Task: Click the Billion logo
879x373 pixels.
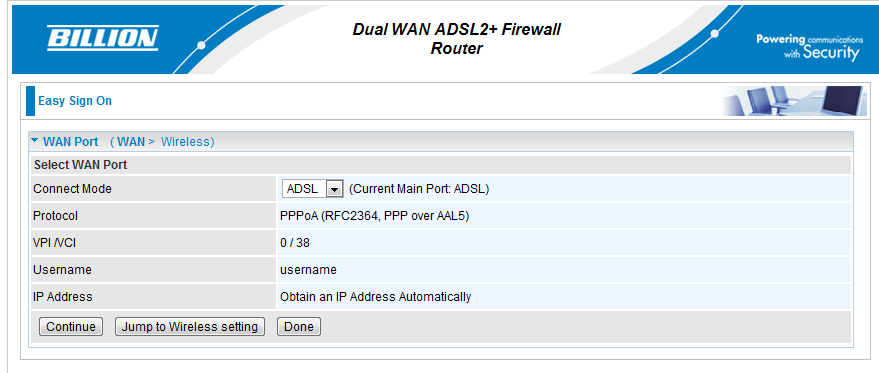Action: tap(103, 38)
